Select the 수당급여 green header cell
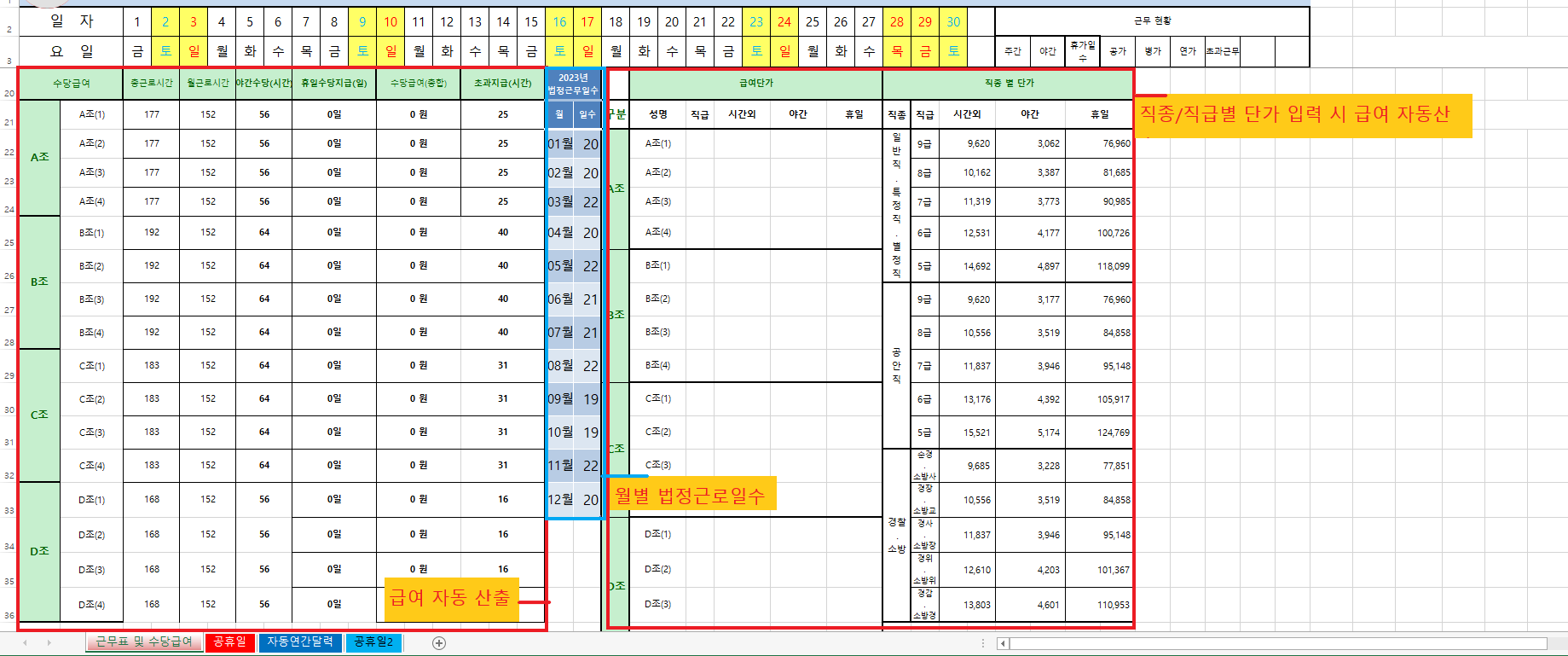Viewport: 1568px width, 656px height. pyautogui.click(x=71, y=84)
